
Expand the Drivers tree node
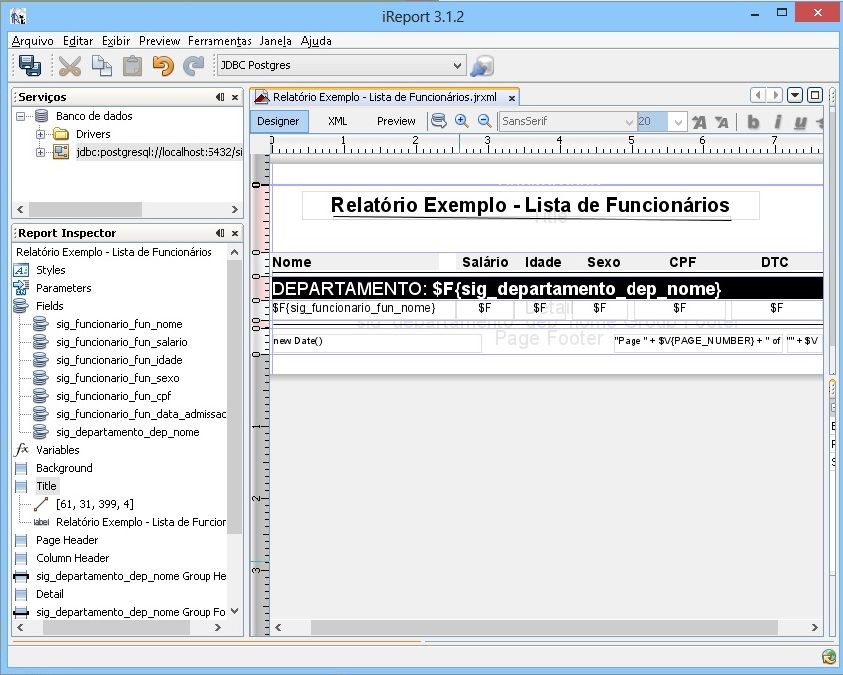click(x=41, y=134)
